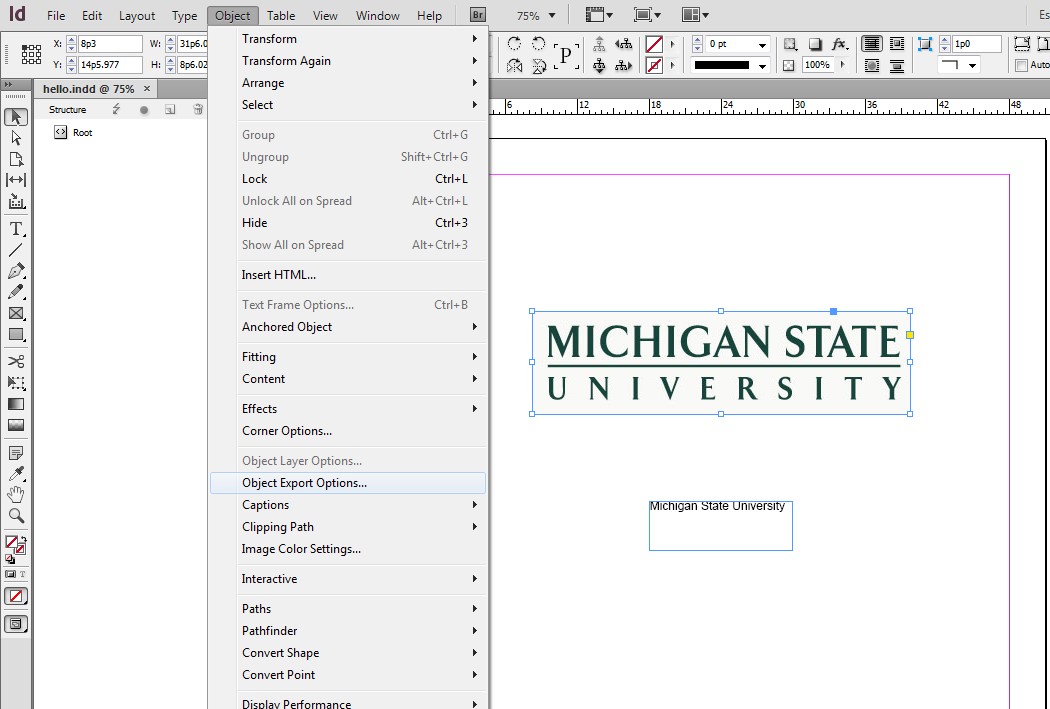The height and width of the screenshot is (709, 1050).
Task: Open the View Options dropdown
Action: click(x=599, y=15)
